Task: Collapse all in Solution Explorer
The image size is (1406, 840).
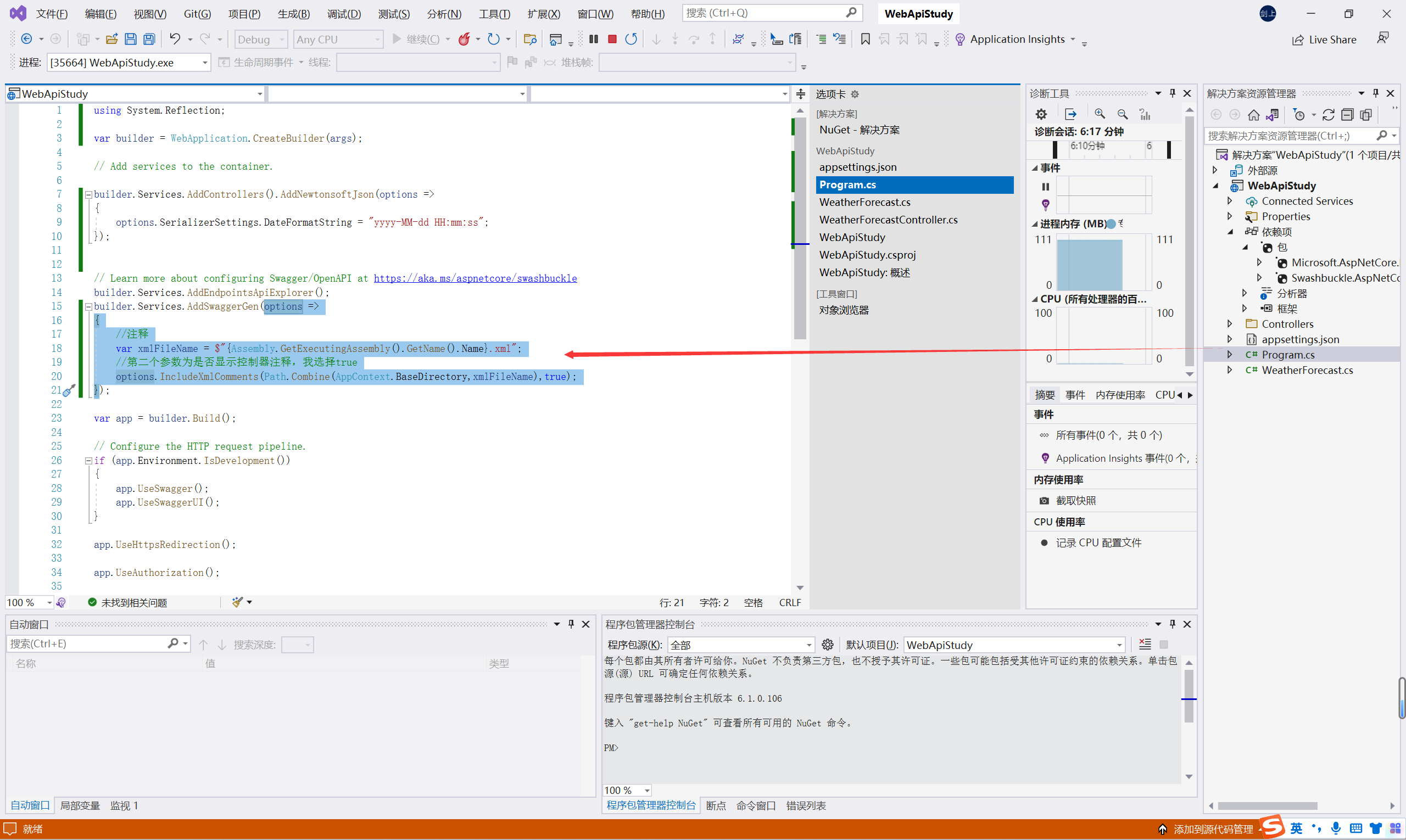Action: pos(1347,115)
